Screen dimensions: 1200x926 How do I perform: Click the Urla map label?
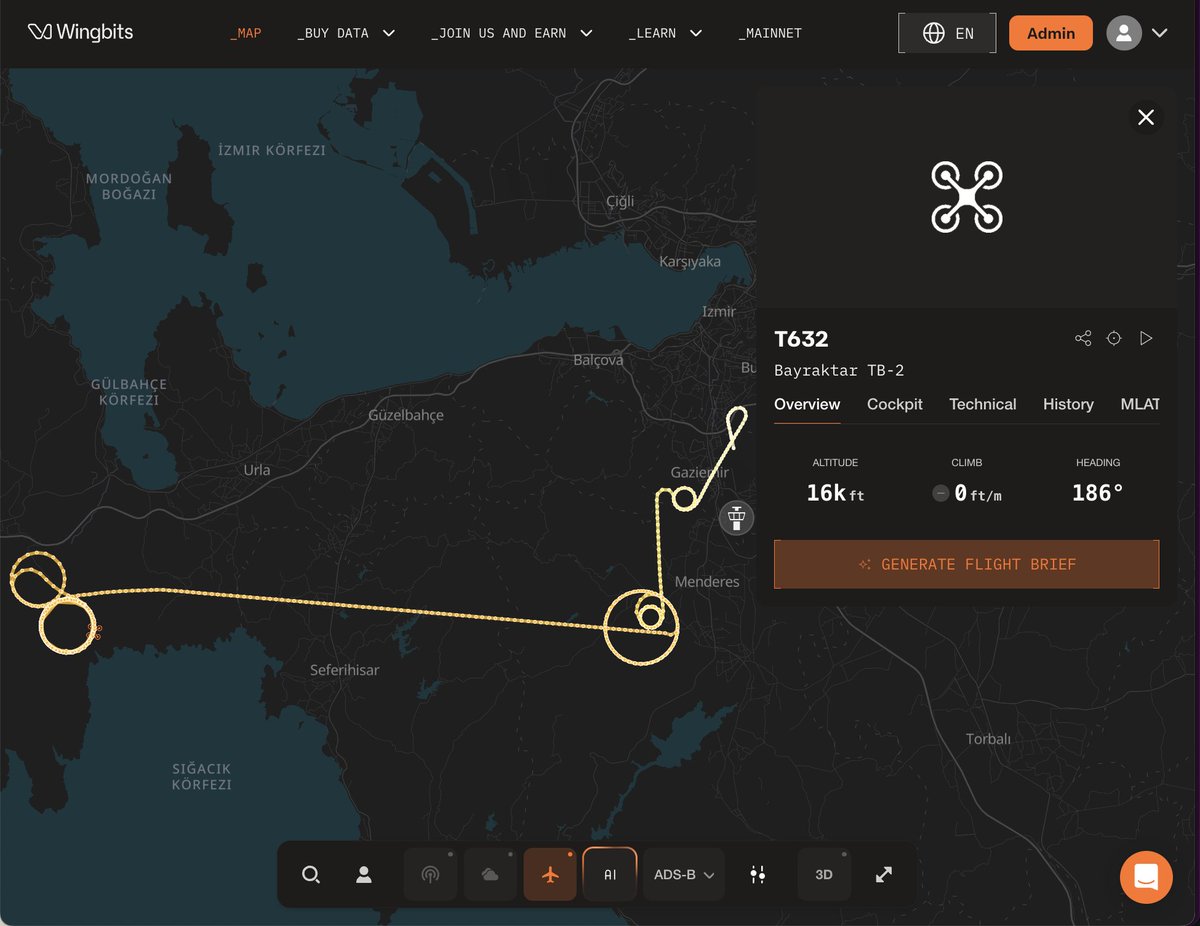(x=257, y=470)
